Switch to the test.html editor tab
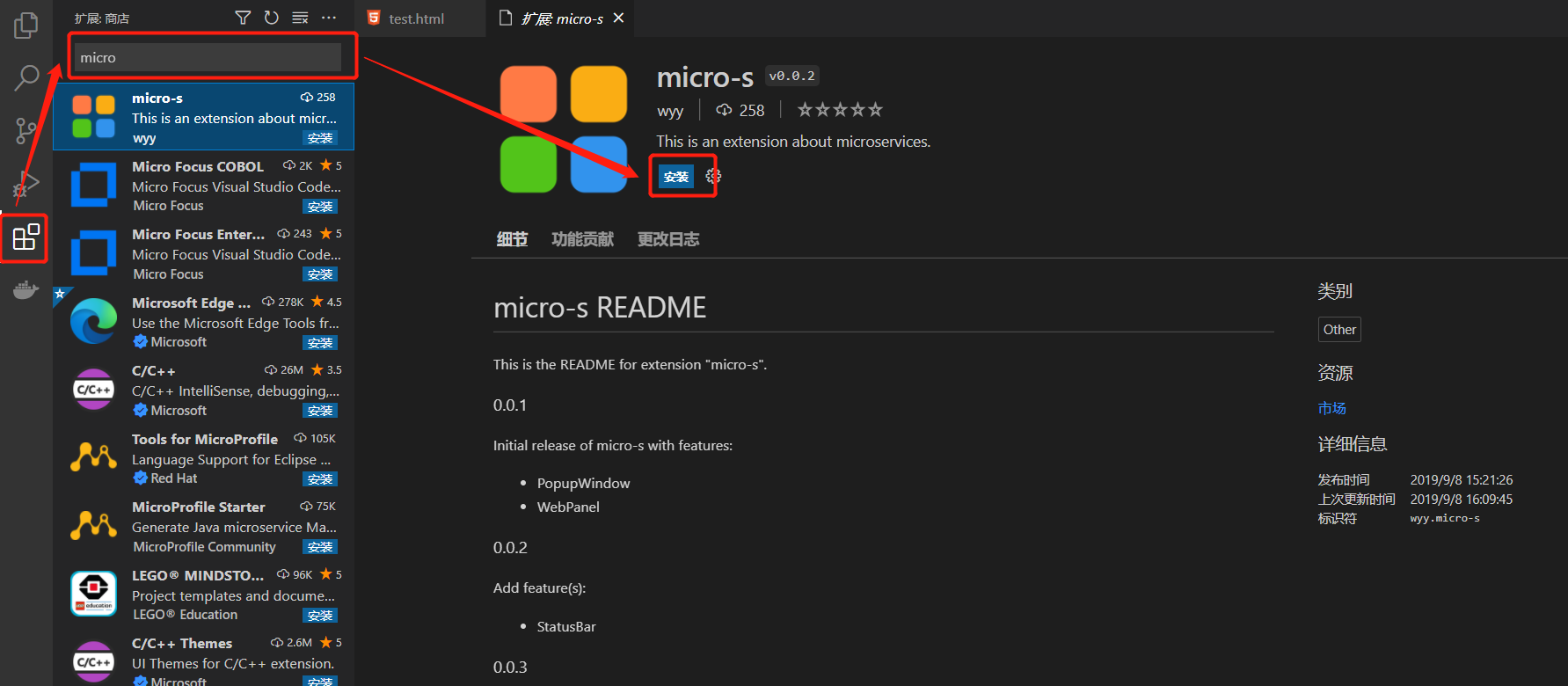 tap(420, 18)
